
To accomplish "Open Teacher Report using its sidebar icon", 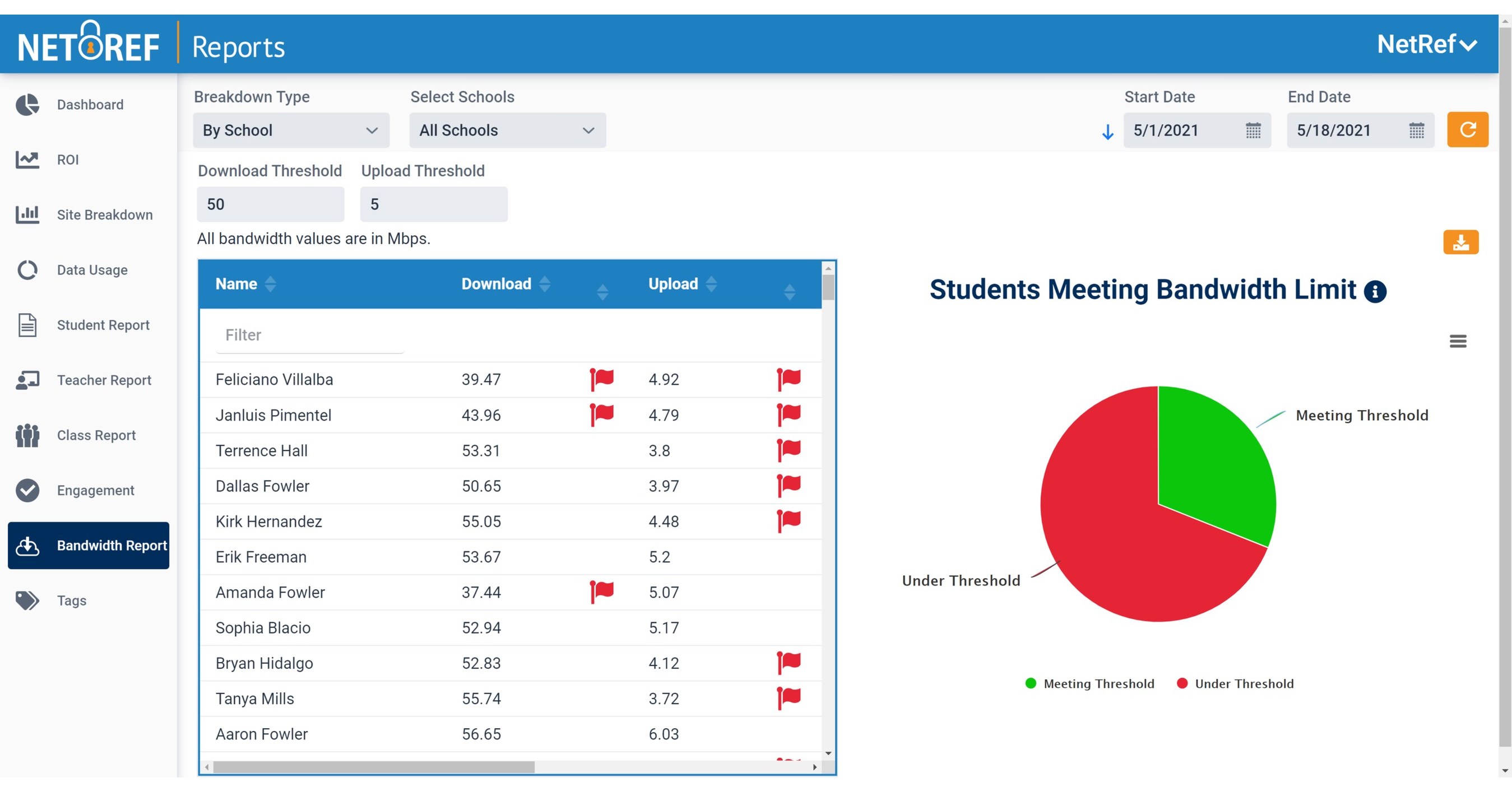I will pyautogui.click(x=27, y=380).
